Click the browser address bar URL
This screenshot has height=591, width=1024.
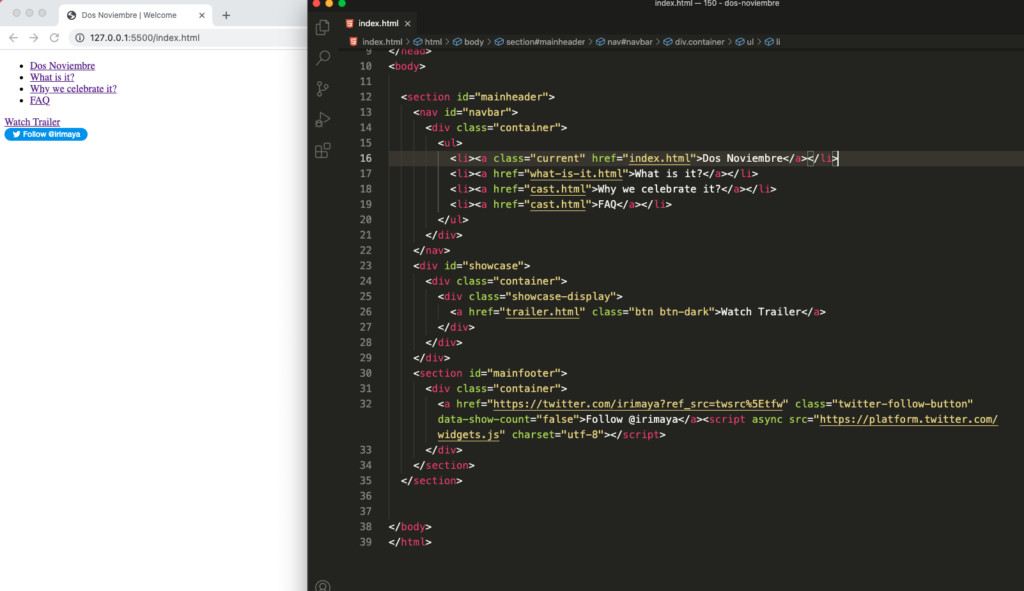[145, 38]
